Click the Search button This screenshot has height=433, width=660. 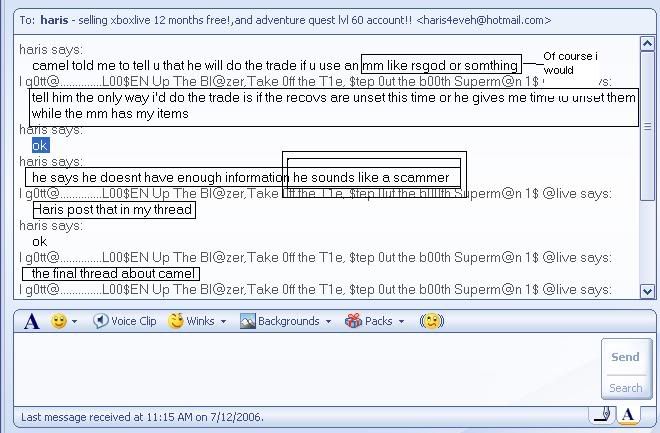[625, 388]
